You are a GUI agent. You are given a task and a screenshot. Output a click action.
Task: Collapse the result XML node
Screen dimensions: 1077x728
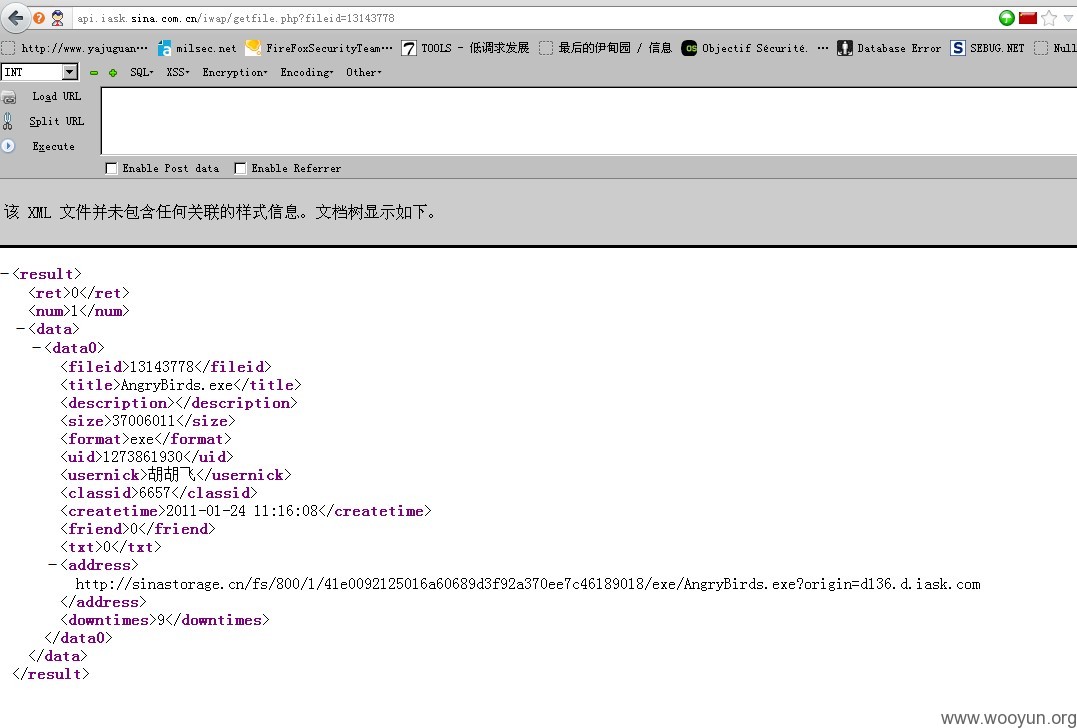tap(5, 274)
